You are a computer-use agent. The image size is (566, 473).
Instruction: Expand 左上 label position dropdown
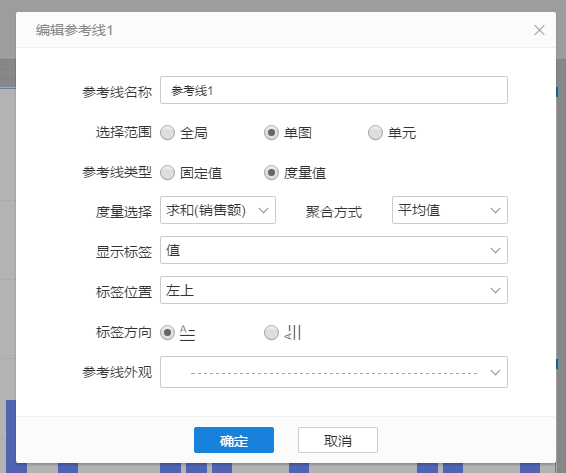(x=334, y=290)
